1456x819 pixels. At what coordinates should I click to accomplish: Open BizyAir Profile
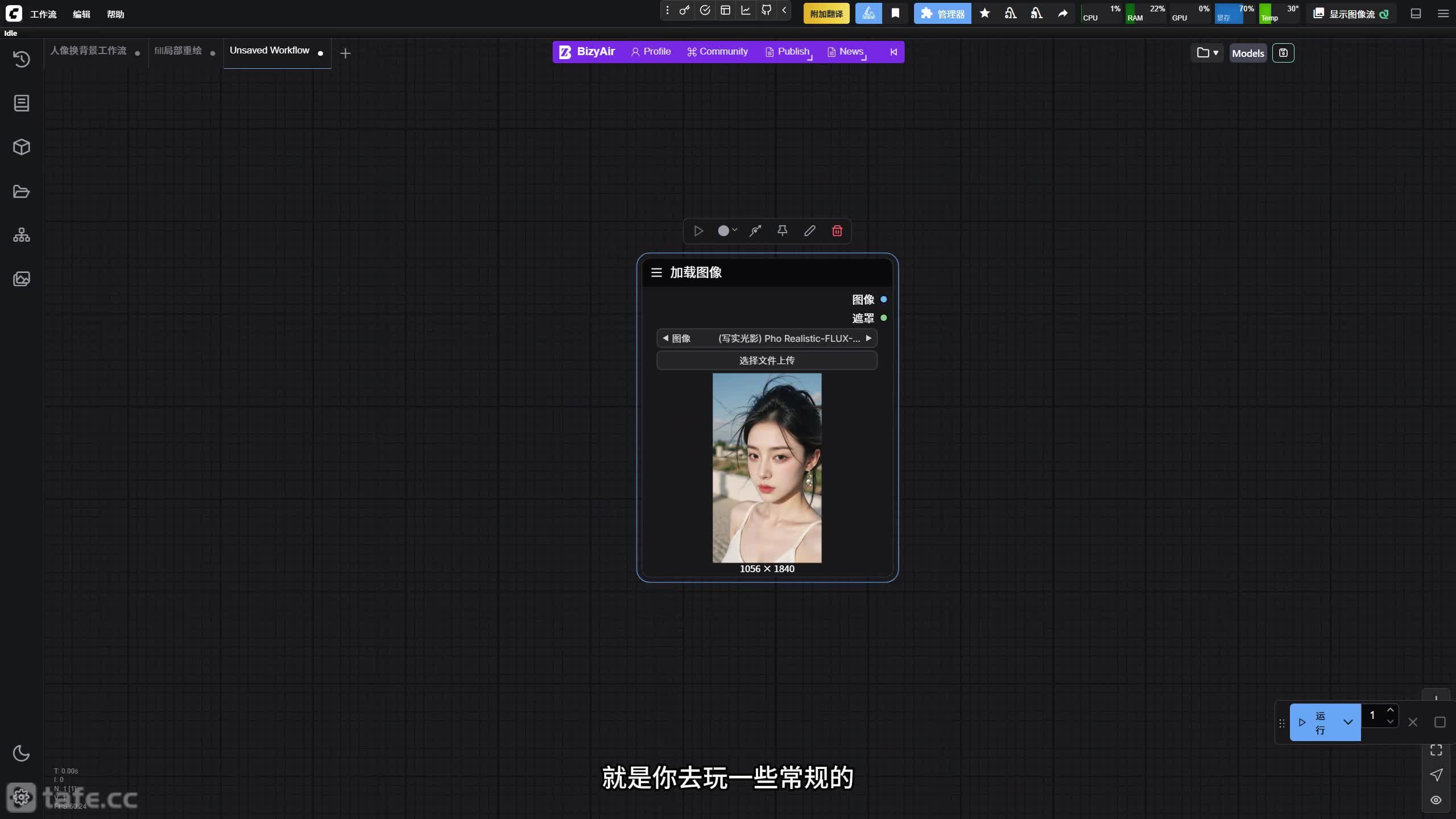tap(651, 52)
